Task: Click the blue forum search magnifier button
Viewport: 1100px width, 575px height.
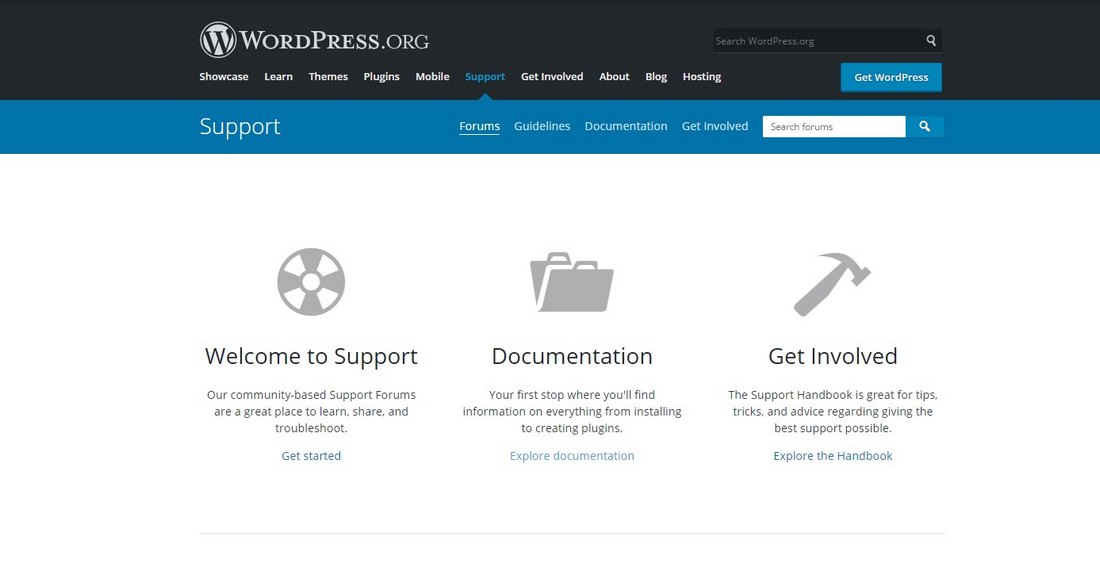Action: (x=925, y=126)
